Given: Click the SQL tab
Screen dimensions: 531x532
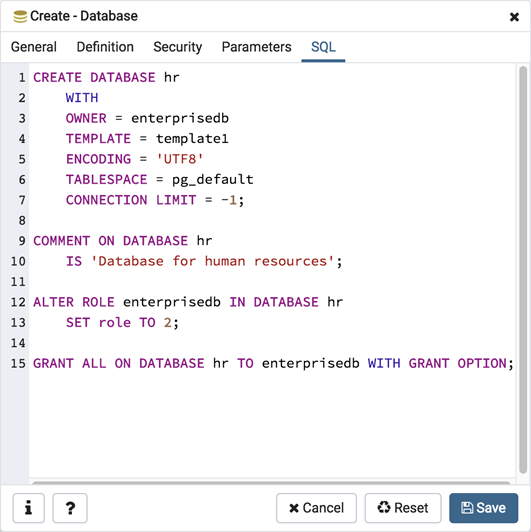Looking at the screenshot, I should click(x=323, y=47).
